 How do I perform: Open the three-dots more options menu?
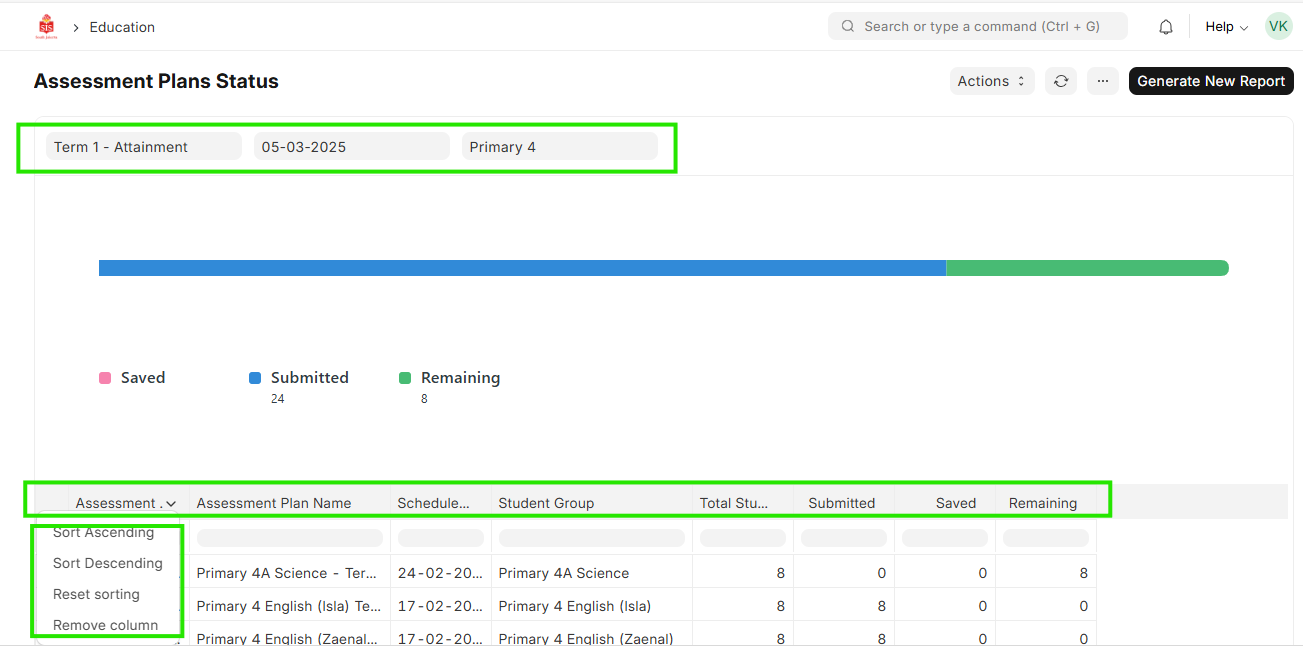[x=1102, y=81]
